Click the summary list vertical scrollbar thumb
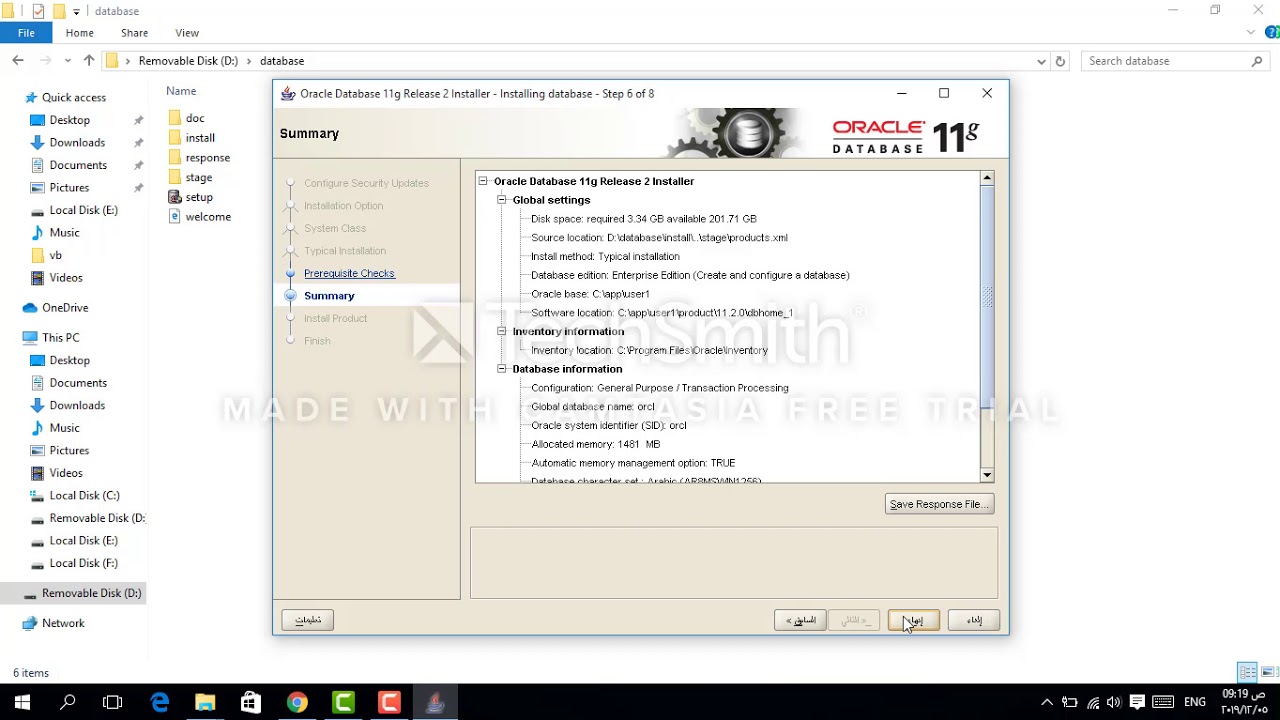The height and width of the screenshot is (720, 1280). [x=987, y=295]
